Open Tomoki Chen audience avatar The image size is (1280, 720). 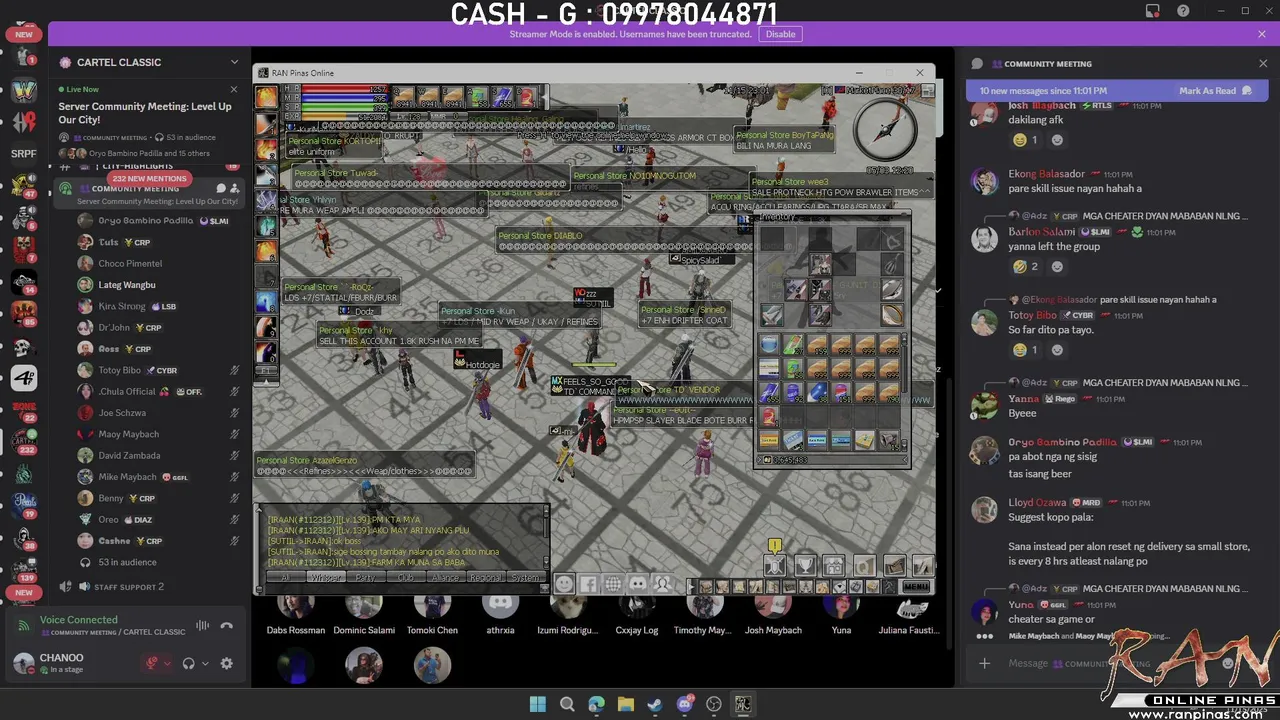432,606
